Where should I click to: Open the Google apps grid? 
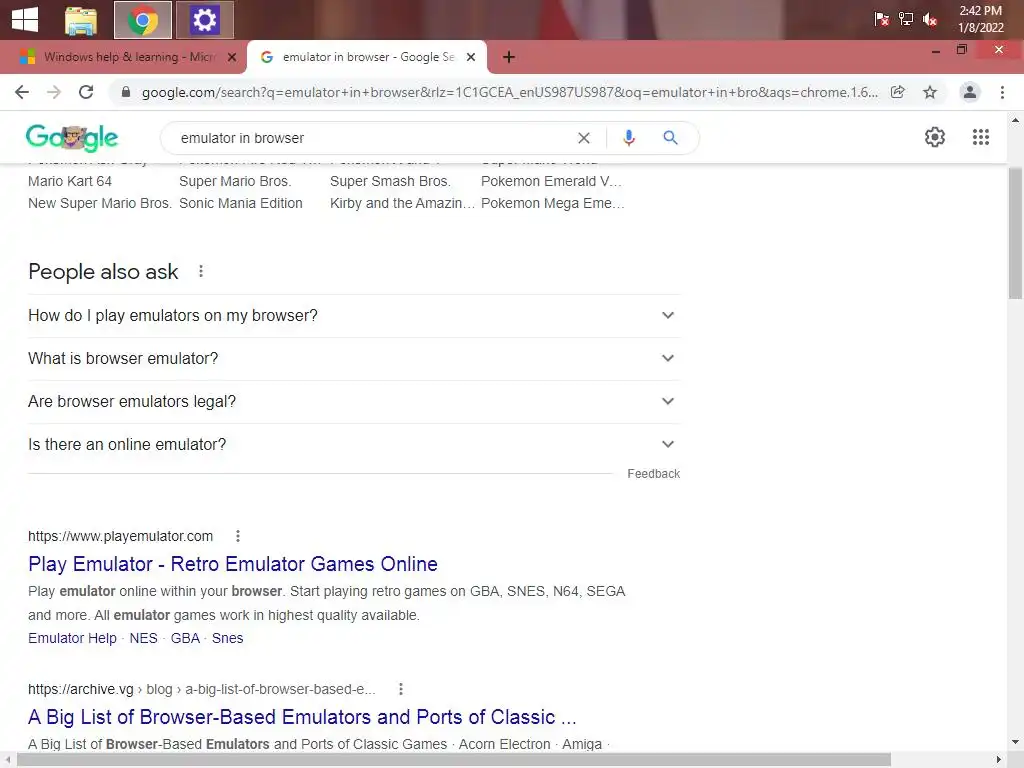[981, 137]
